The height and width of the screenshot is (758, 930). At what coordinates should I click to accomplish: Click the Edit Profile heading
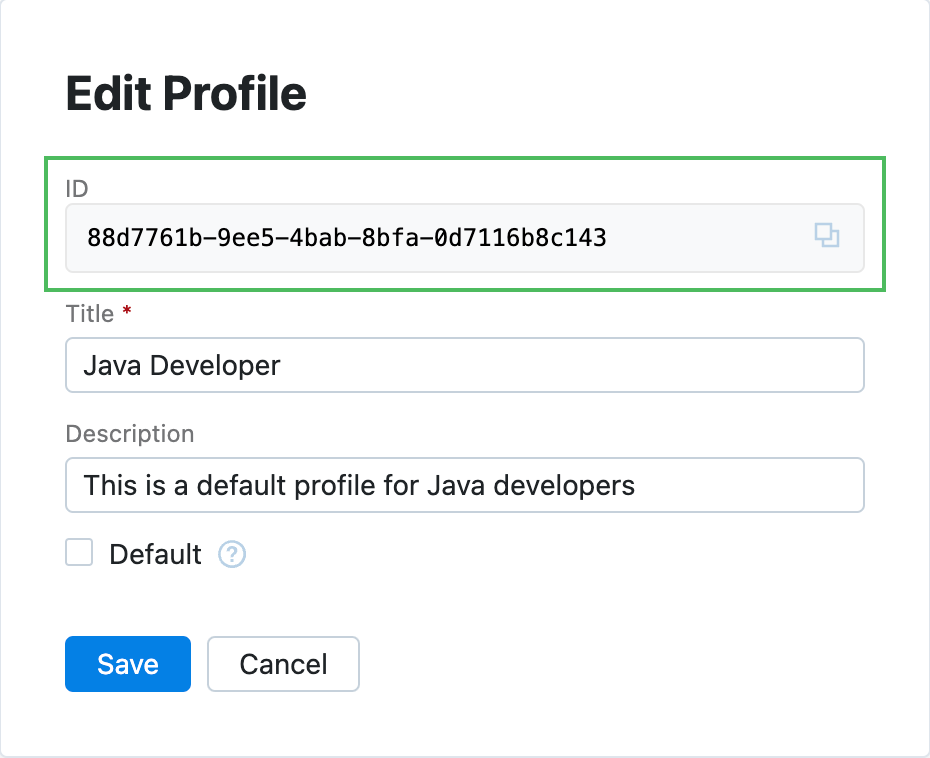click(186, 92)
